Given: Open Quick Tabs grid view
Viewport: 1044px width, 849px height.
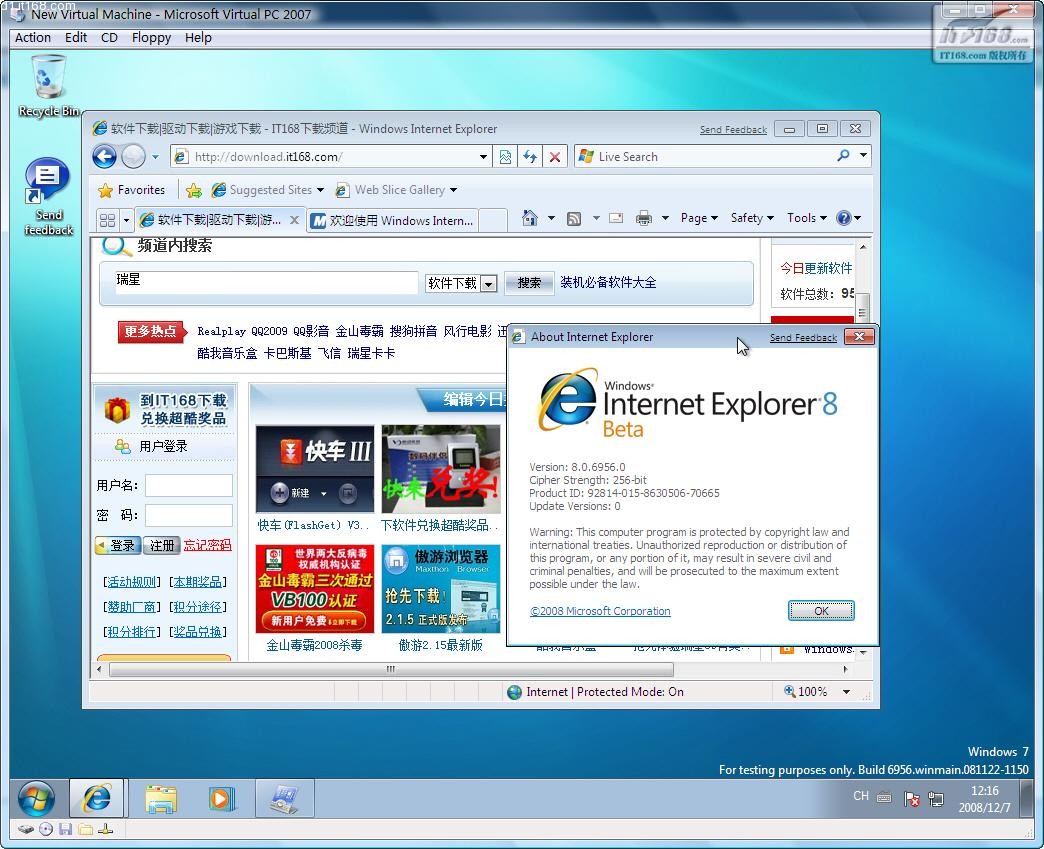Looking at the screenshot, I should (107, 220).
